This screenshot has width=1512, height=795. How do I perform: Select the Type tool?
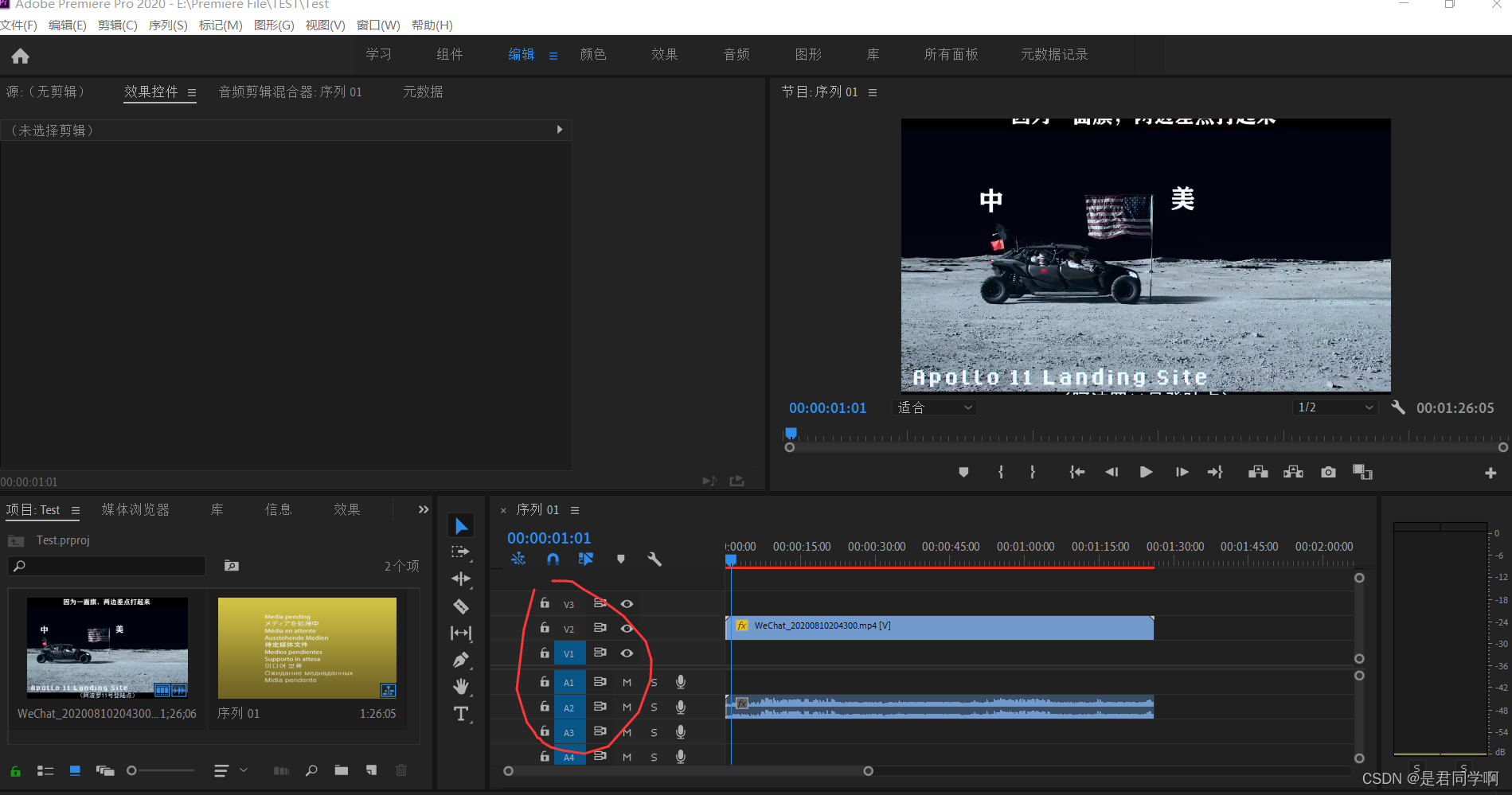click(461, 714)
